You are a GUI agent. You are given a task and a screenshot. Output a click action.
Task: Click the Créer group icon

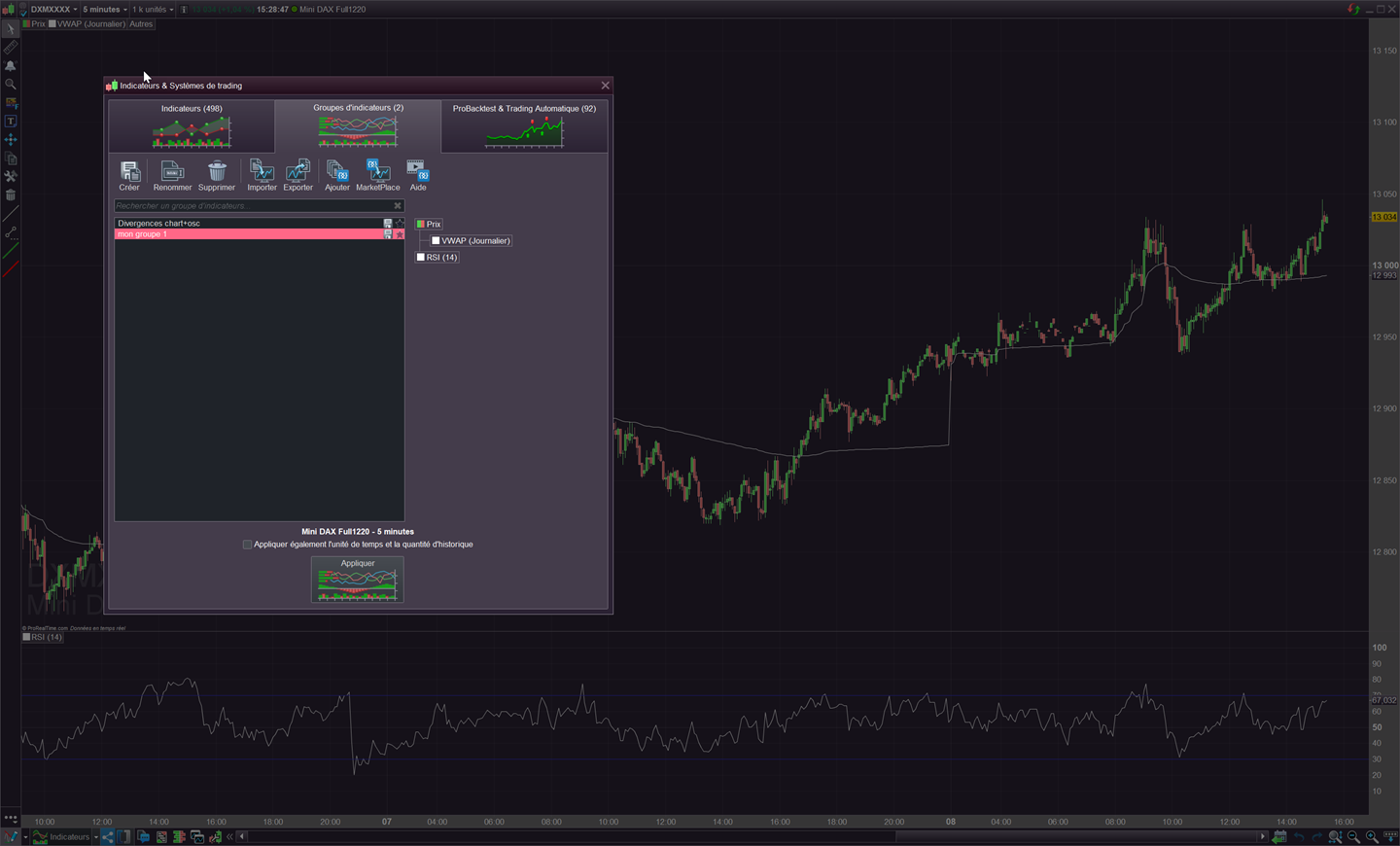pyautogui.click(x=129, y=171)
